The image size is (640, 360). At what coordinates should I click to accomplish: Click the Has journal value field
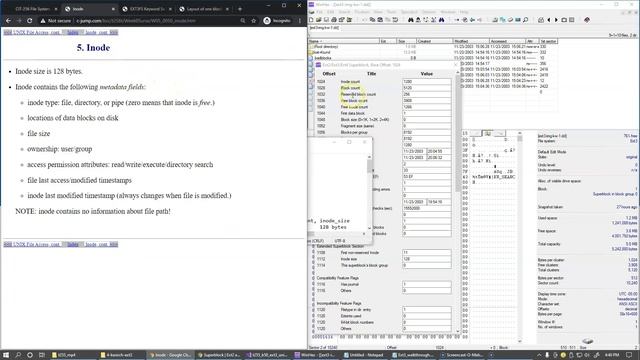[x=427, y=284]
